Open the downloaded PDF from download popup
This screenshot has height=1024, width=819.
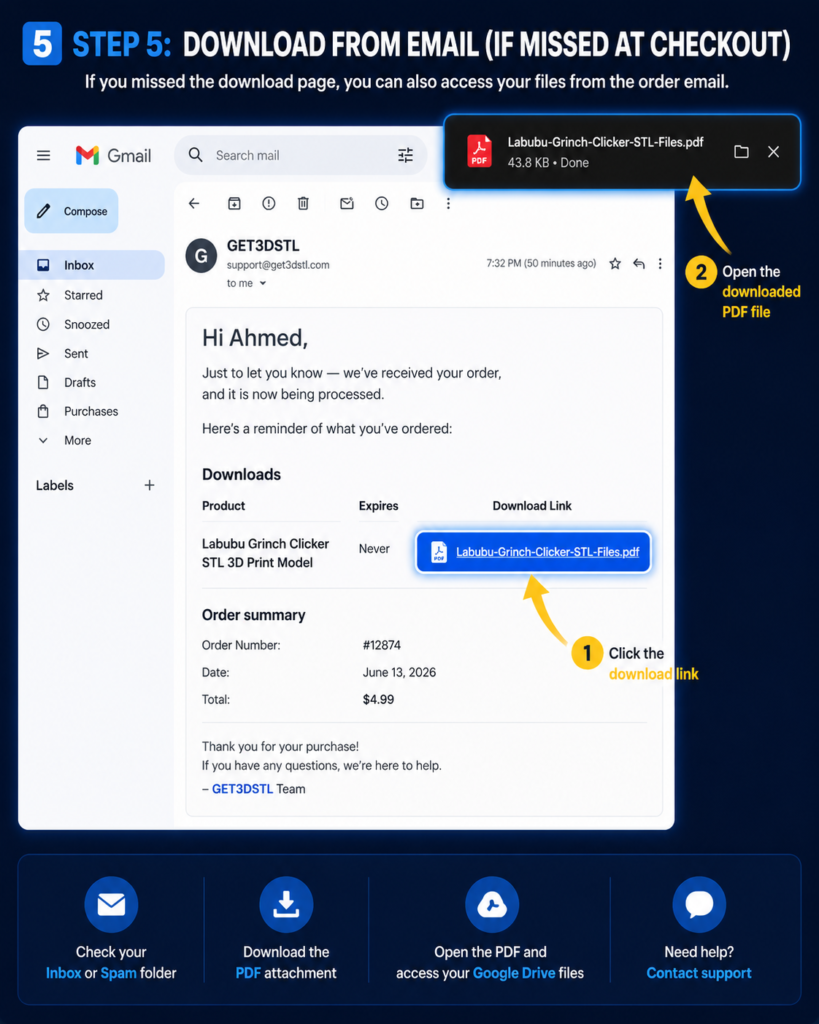pyautogui.click(x=605, y=142)
